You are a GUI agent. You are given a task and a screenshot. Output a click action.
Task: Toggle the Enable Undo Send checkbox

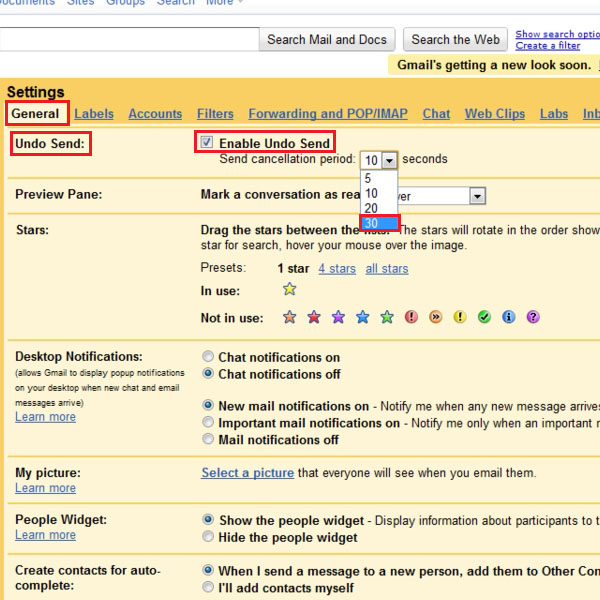207,142
